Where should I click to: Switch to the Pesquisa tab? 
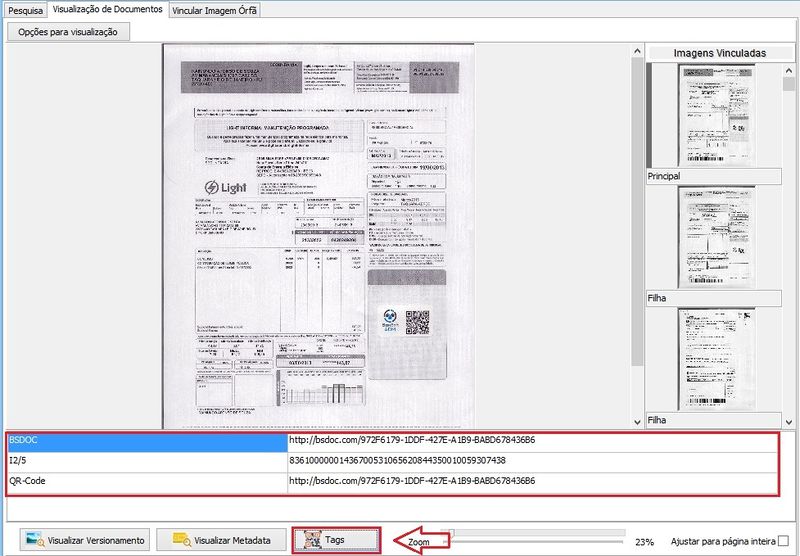tap(26, 10)
